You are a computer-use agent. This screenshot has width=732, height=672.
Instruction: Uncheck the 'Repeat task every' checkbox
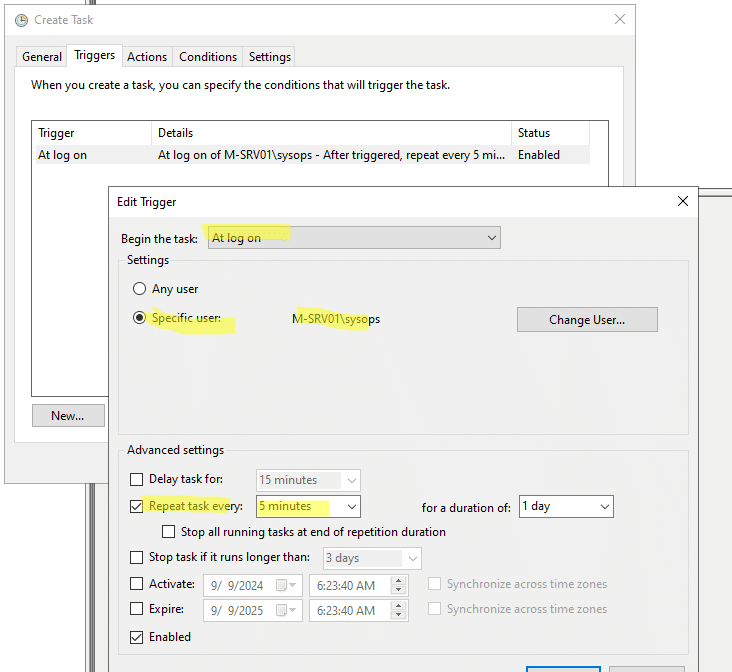(x=137, y=507)
